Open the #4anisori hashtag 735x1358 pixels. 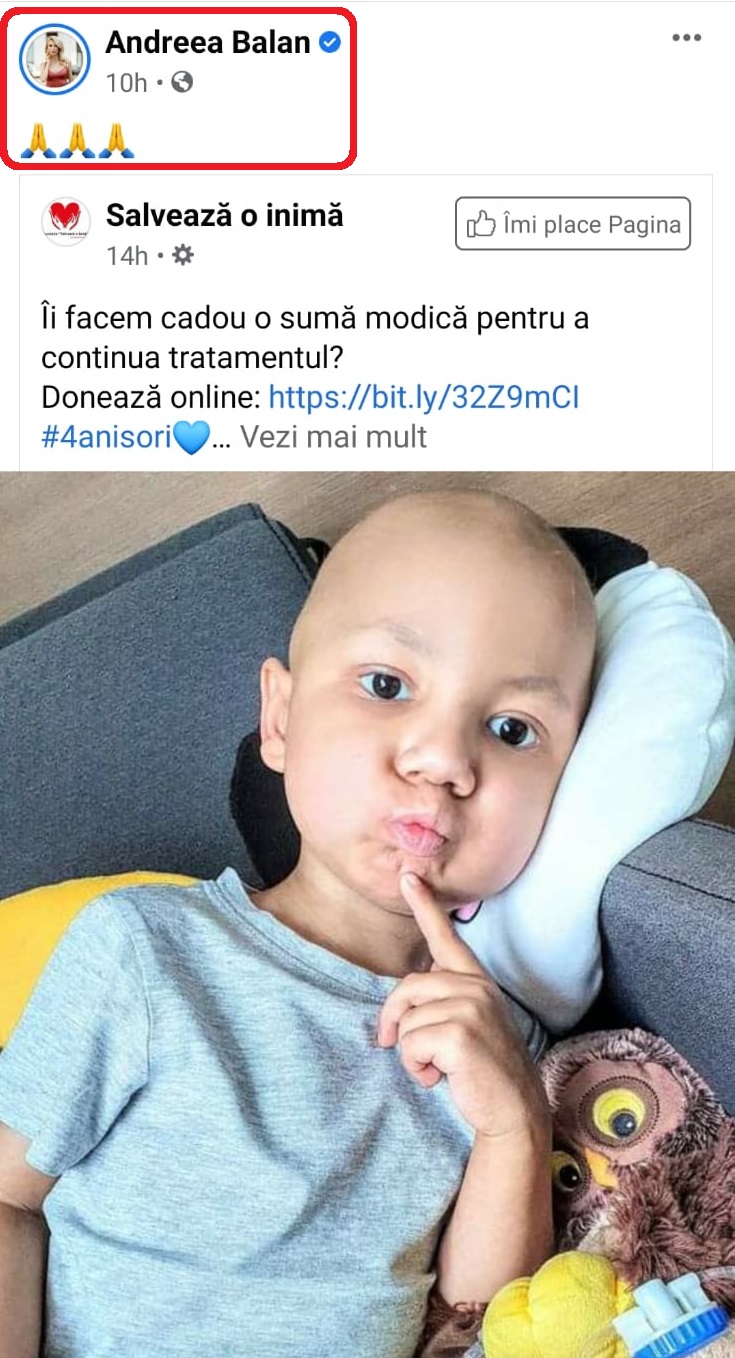click(x=107, y=437)
